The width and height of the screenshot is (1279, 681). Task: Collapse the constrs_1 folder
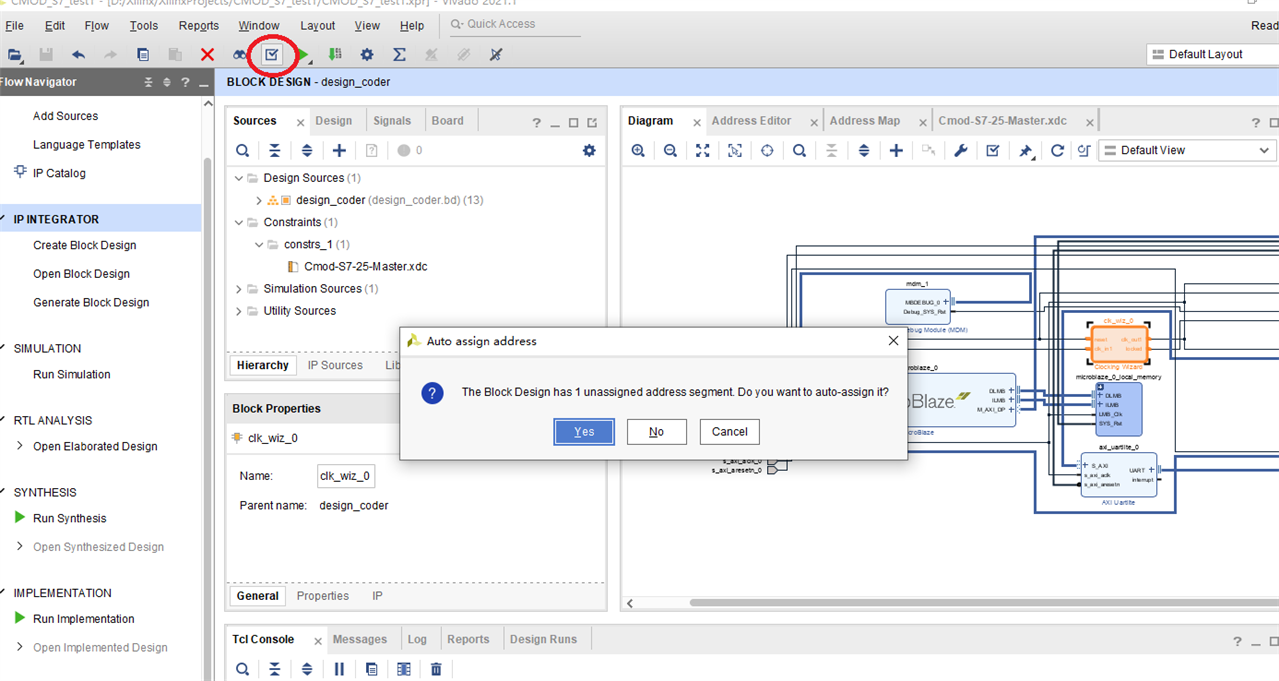click(259, 244)
